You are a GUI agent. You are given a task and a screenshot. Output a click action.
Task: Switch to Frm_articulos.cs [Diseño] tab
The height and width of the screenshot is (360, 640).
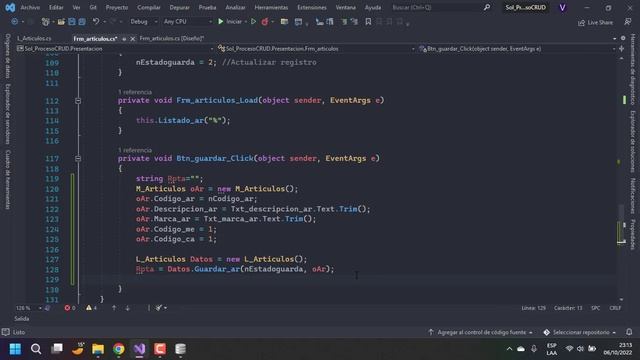click(x=171, y=38)
